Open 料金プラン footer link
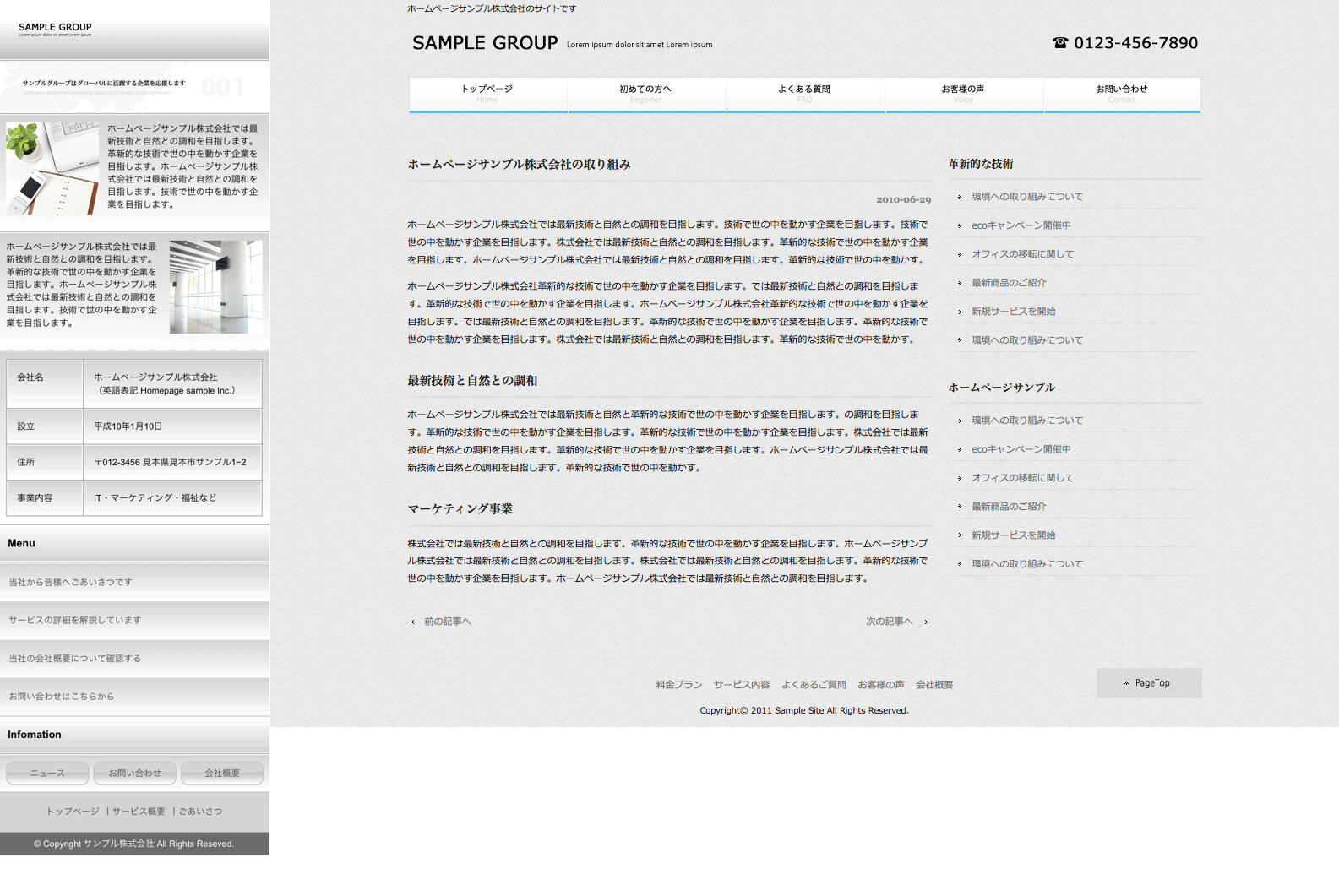Image resolution: width=1339 pixels, height=896 pixels. (678, 685)
